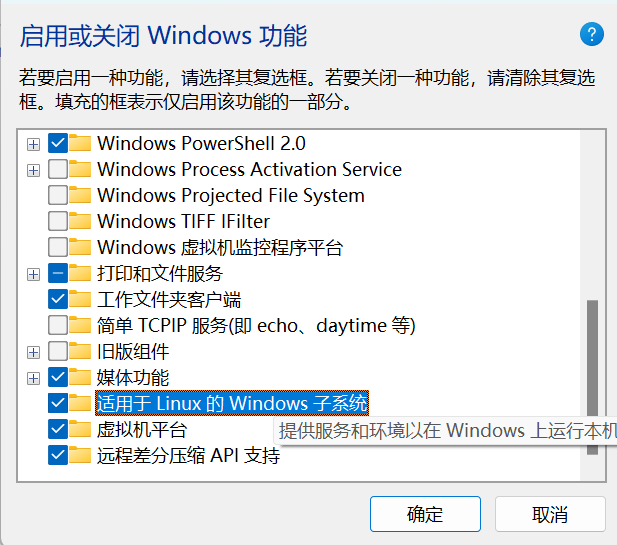Viewport: 617px width, 545px height.
Task: Click the Windows TIFF IFilter folder icon
Action: 80,221
